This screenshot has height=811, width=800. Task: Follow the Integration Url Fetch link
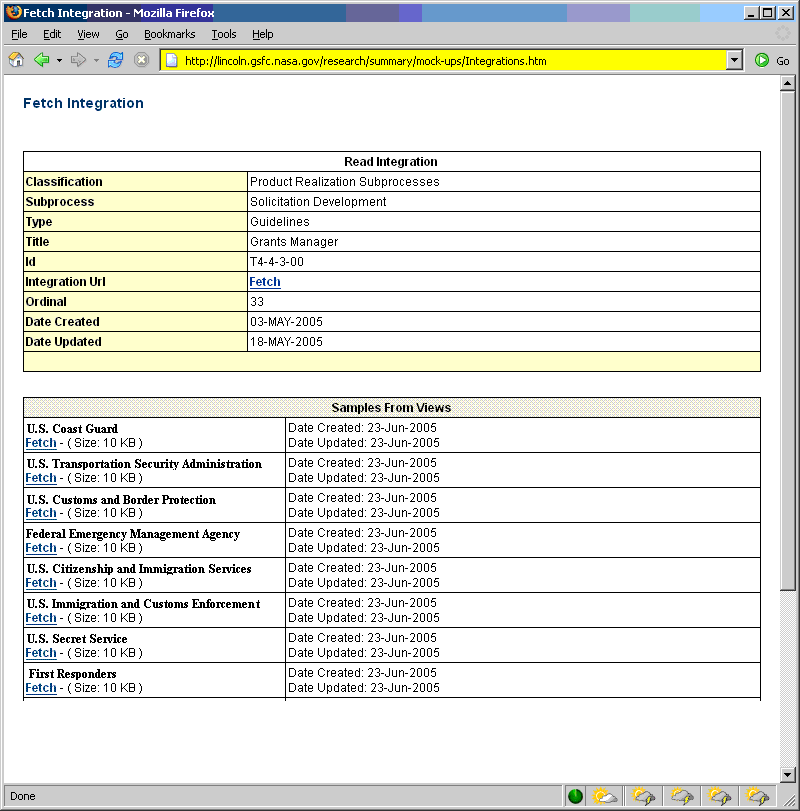[x=265, y=282]
